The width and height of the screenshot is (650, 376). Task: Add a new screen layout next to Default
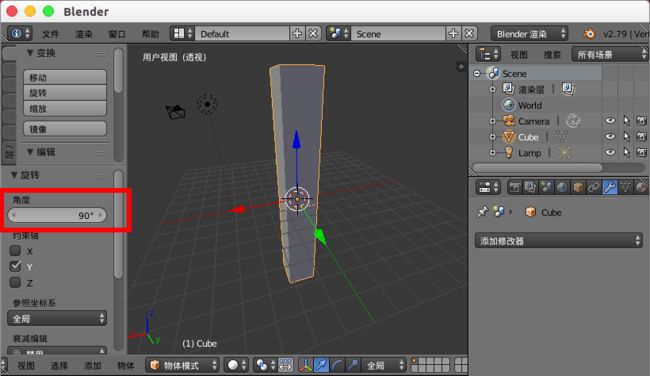click(297, 34)
